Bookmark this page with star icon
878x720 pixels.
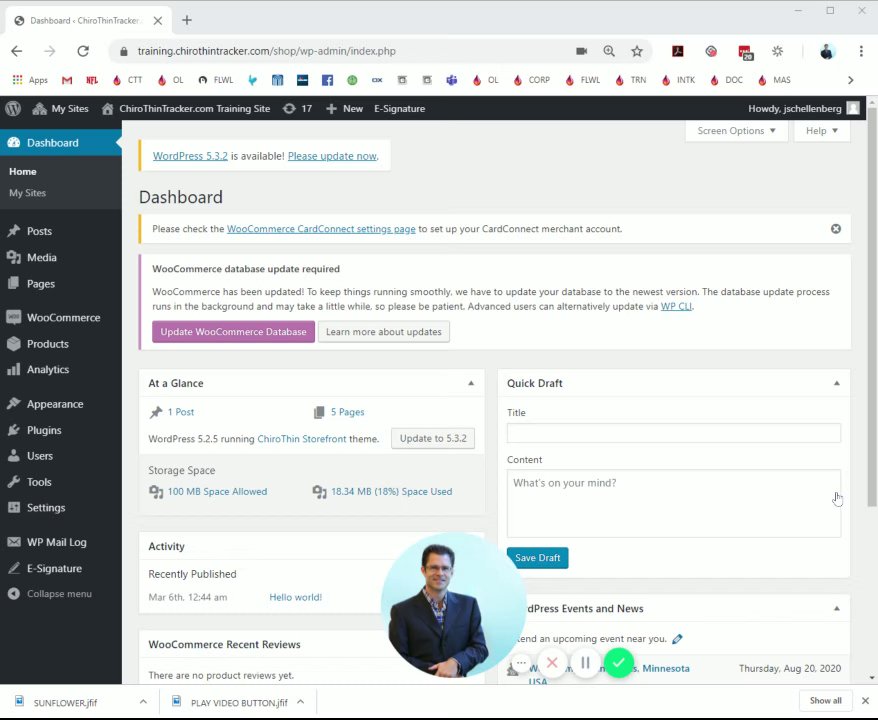637,51
